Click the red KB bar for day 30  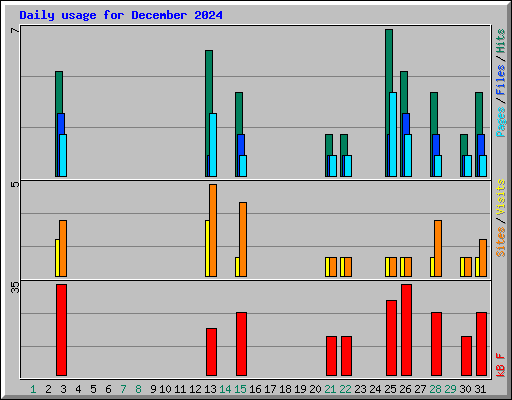[x=466, y=356]
